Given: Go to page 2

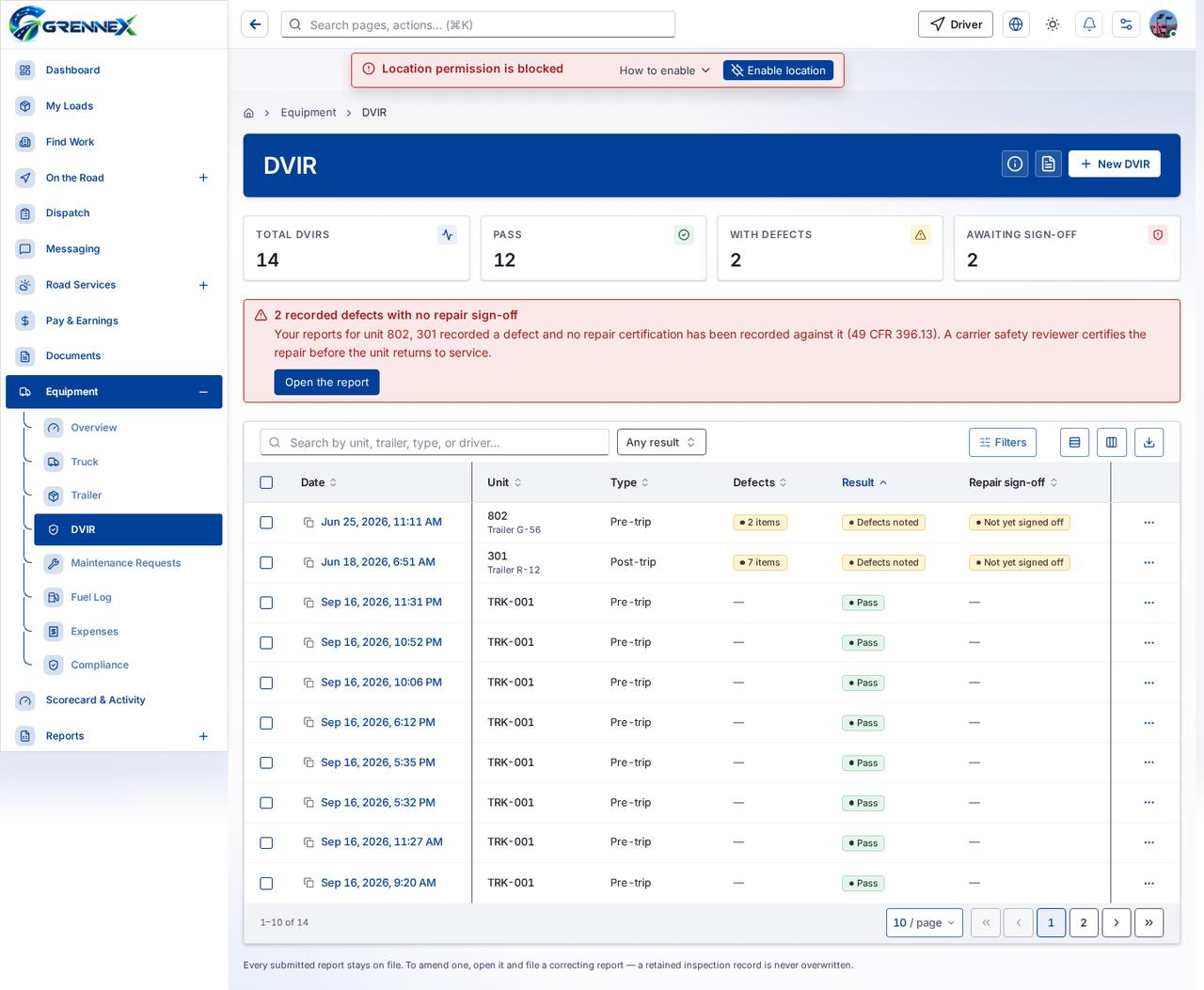Looking at the screenshot, I should [1084, 923].
